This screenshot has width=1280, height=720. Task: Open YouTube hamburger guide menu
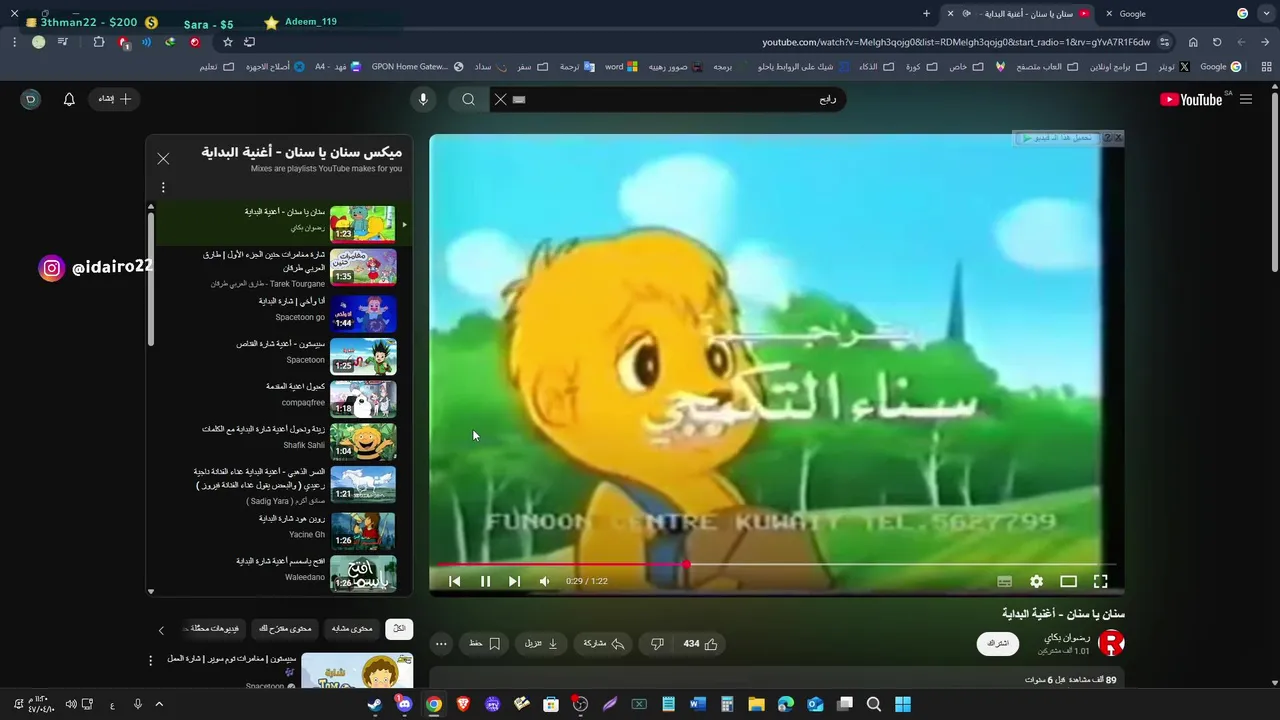pyautogui.click(x=1246, y=99)
